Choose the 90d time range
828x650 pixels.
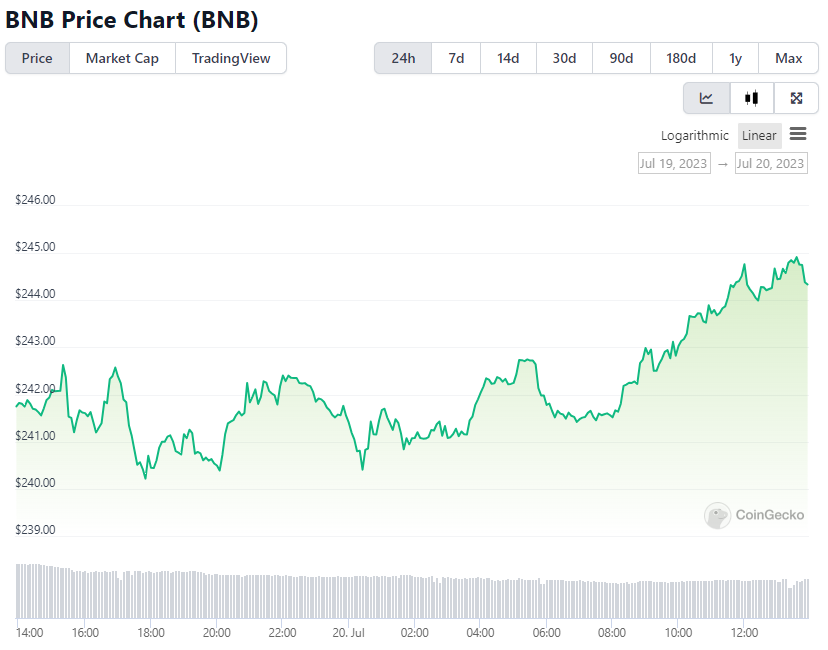pos(621,58)
